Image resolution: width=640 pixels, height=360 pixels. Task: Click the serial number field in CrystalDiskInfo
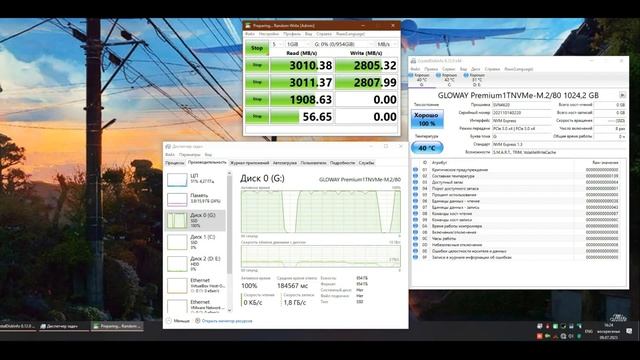pyautogui.click(x=522, y=113)
